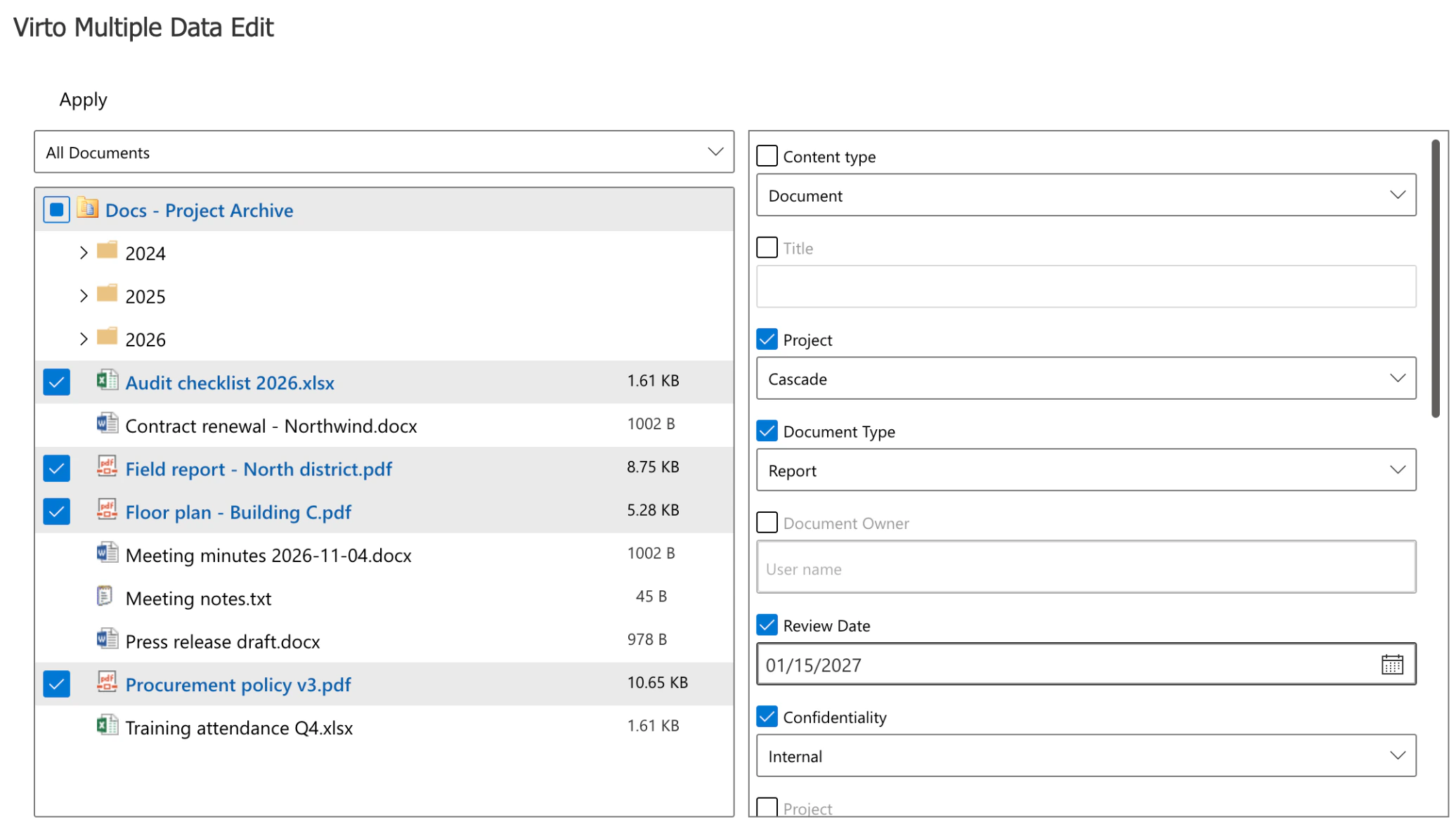Select the Contract renewal - Northwind.docx row
The width and height of the screenshot is (1456, 822).
pyautogui.click(x=384, y=425)
